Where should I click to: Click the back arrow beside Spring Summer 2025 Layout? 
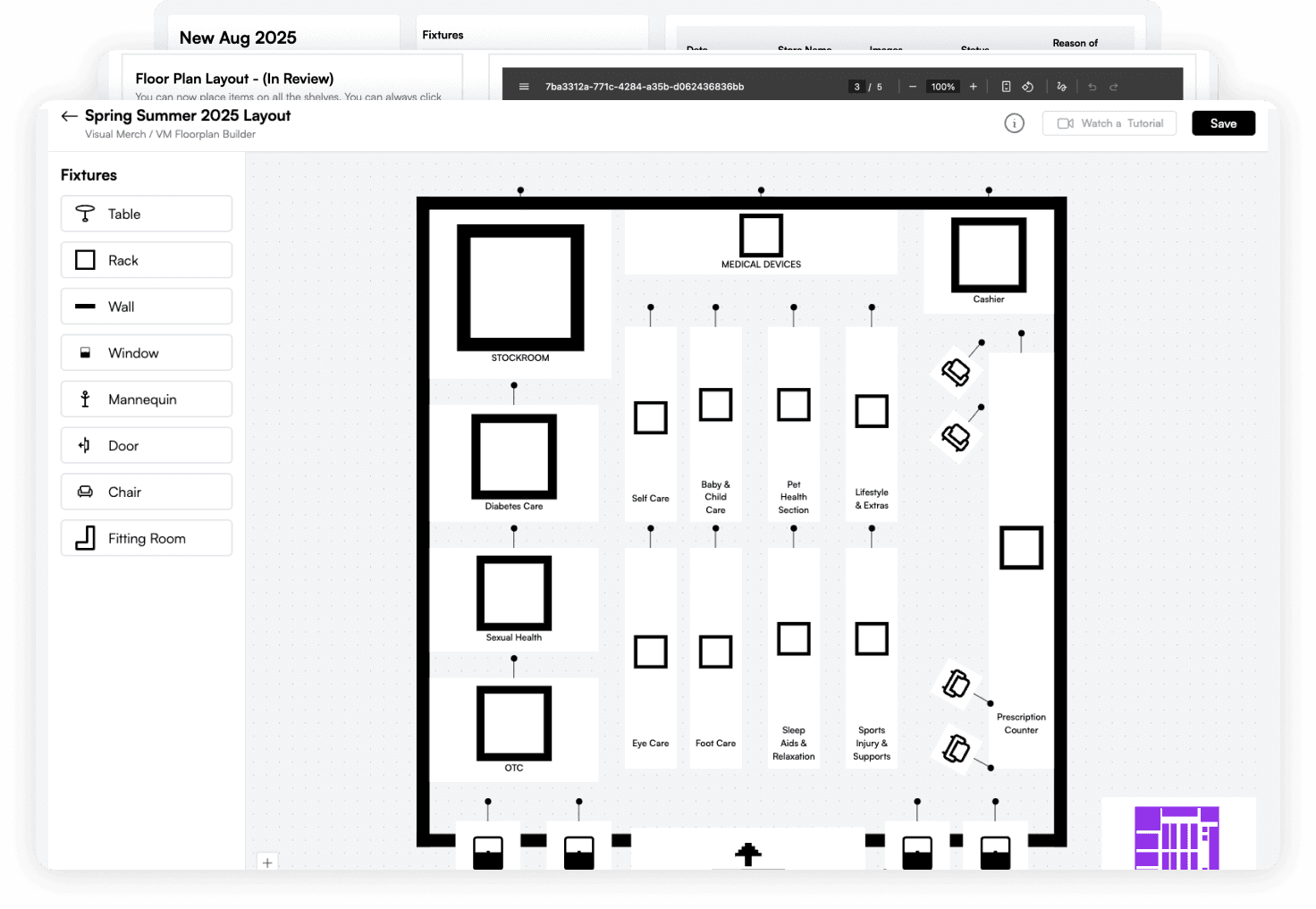(69, 116)
